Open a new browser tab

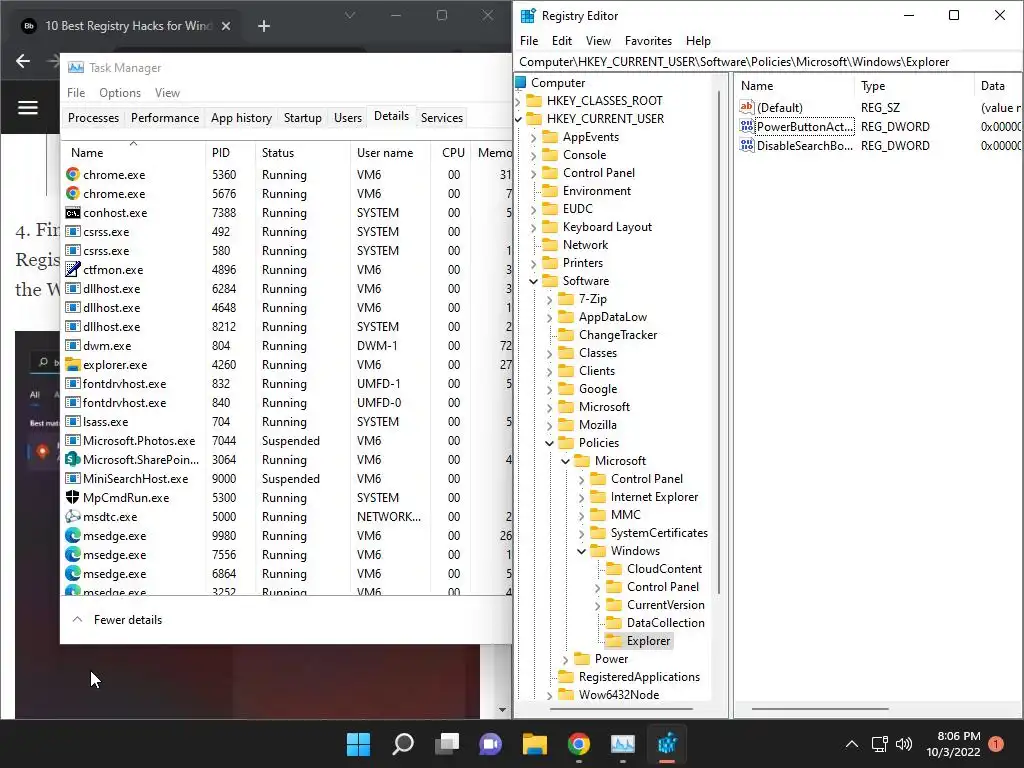264,26
